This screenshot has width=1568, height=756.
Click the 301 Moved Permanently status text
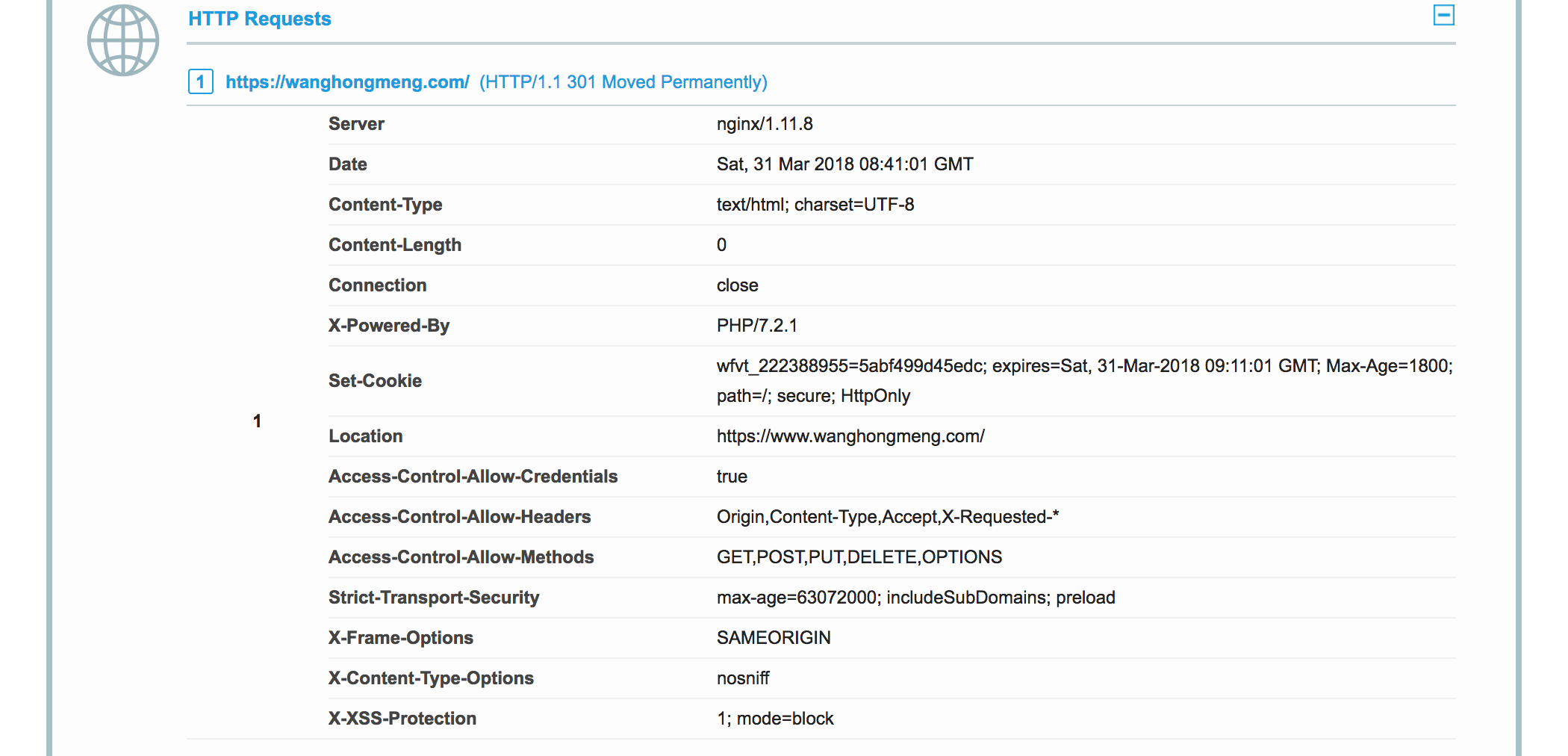(623, 82)
